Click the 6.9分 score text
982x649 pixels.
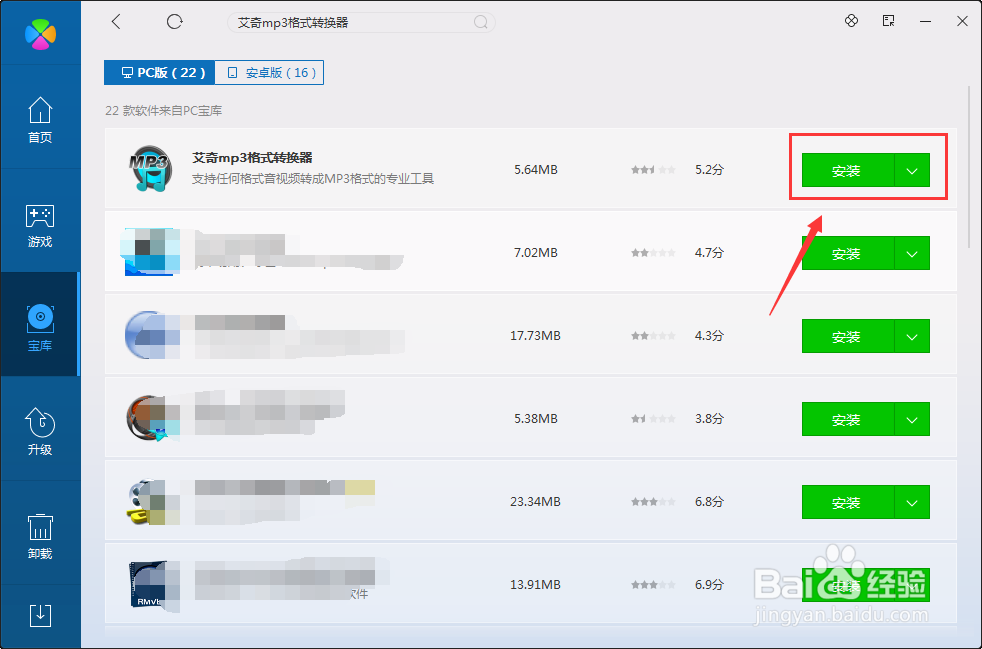(709, 584)
